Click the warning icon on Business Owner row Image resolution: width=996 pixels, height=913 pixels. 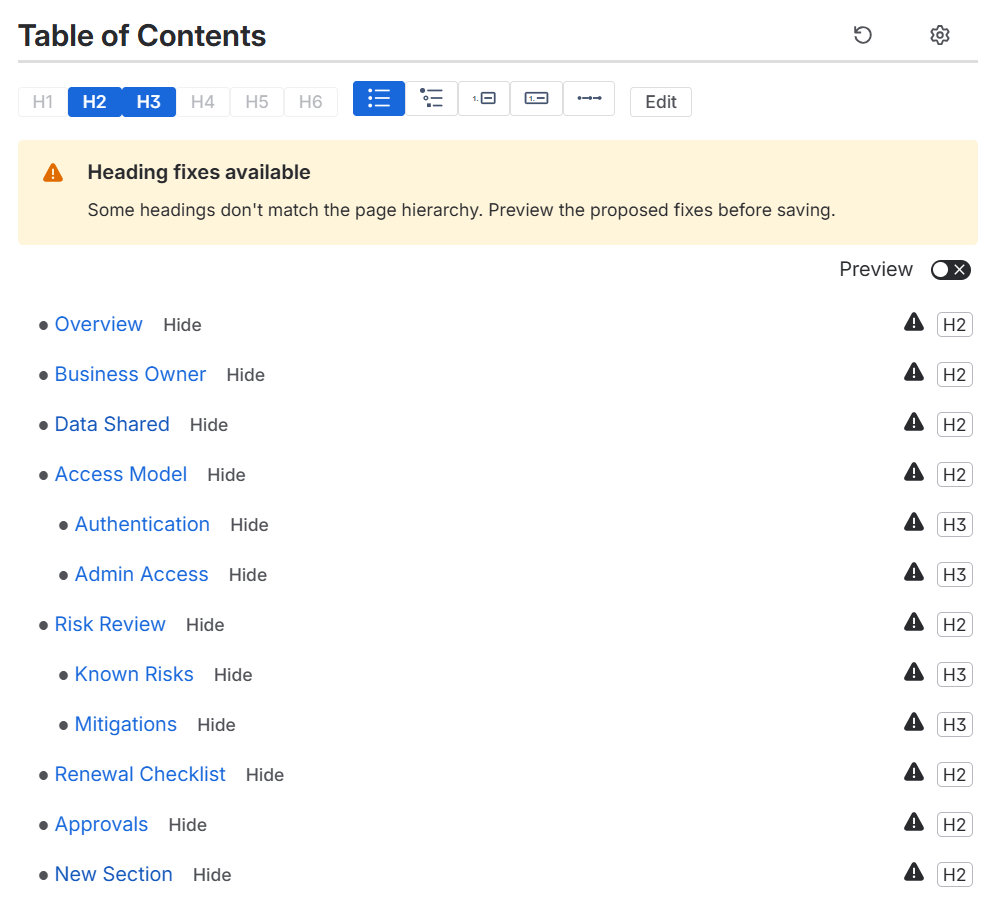tap(913, 372)
